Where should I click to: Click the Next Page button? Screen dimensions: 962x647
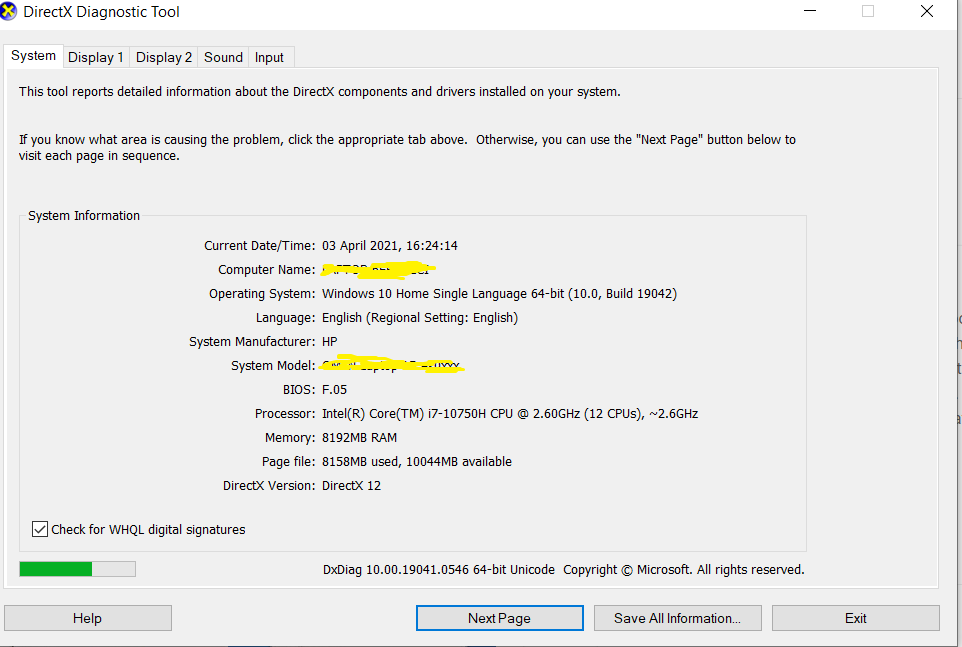(x=499, y=618)
